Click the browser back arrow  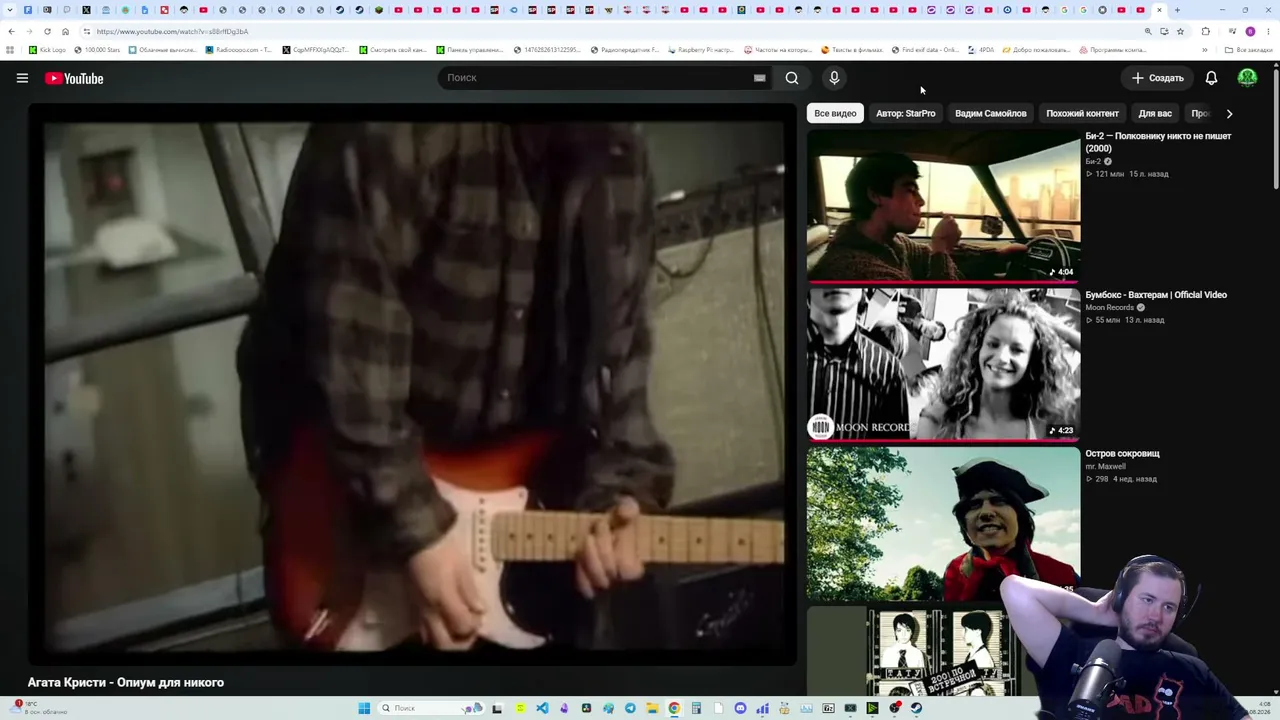click(x=11, y=31)
